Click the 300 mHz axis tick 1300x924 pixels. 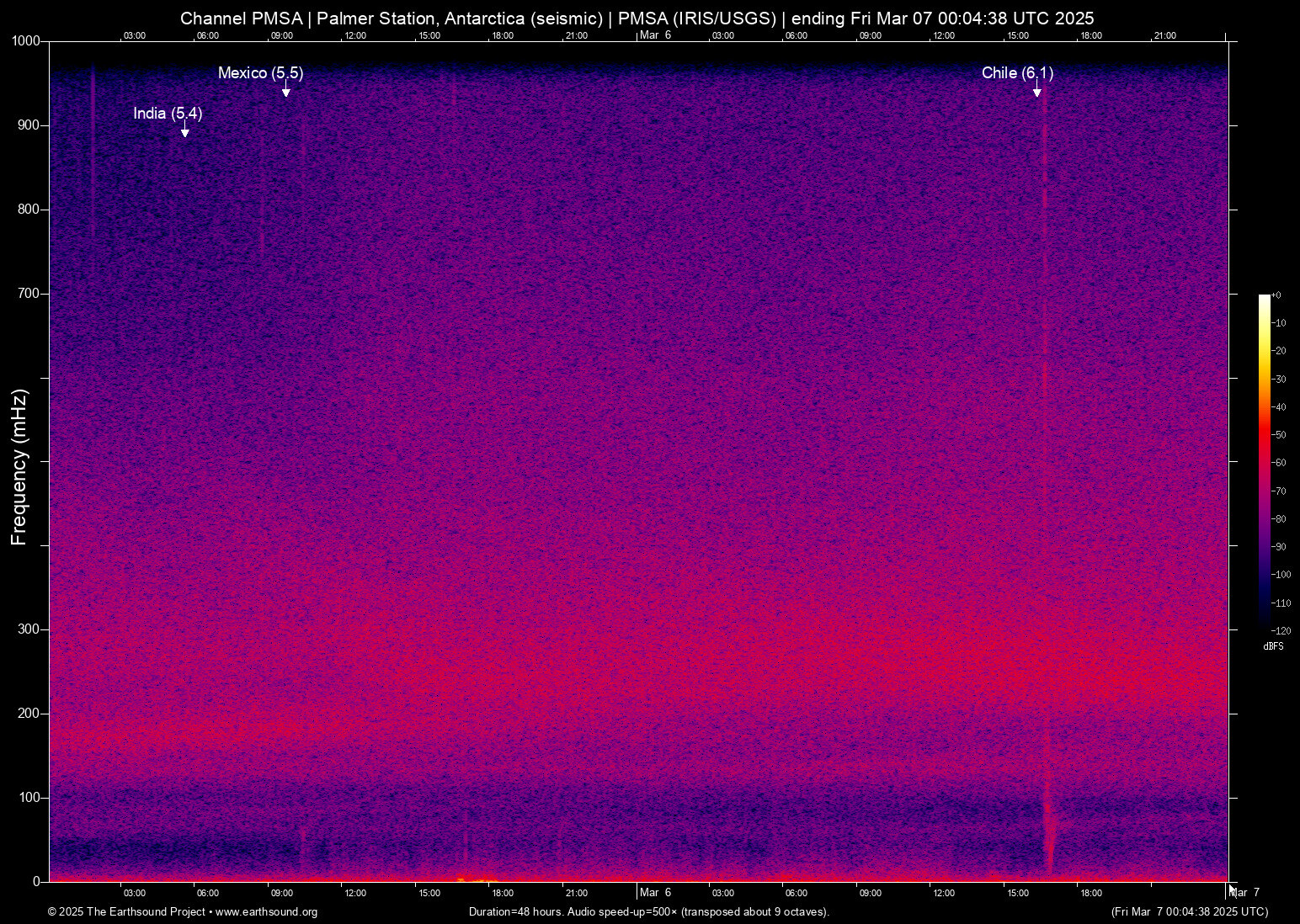(28, 629)
